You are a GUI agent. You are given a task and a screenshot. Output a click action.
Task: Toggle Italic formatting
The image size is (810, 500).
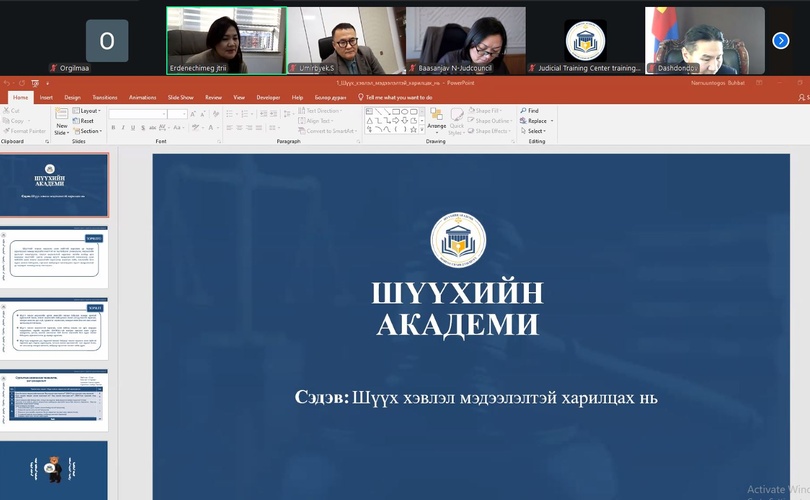[x=123, y=128]
